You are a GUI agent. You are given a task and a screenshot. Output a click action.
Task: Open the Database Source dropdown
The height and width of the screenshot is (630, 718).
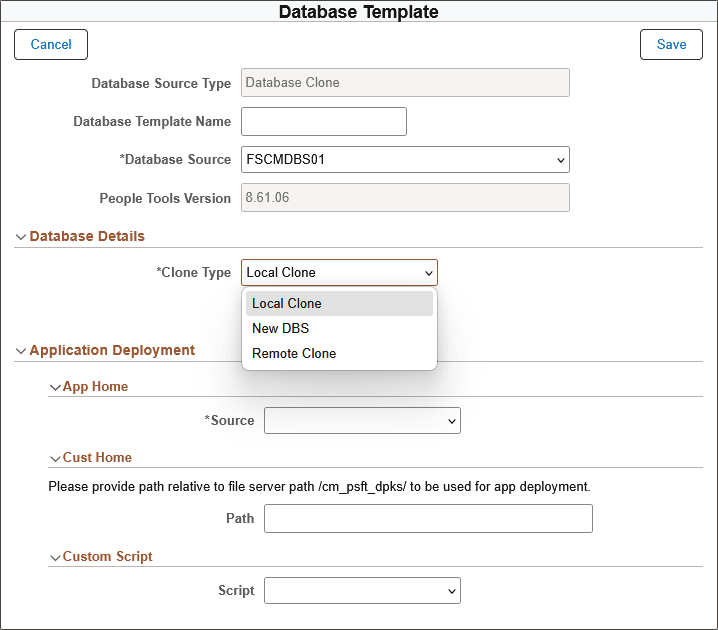tap(405, 159)
